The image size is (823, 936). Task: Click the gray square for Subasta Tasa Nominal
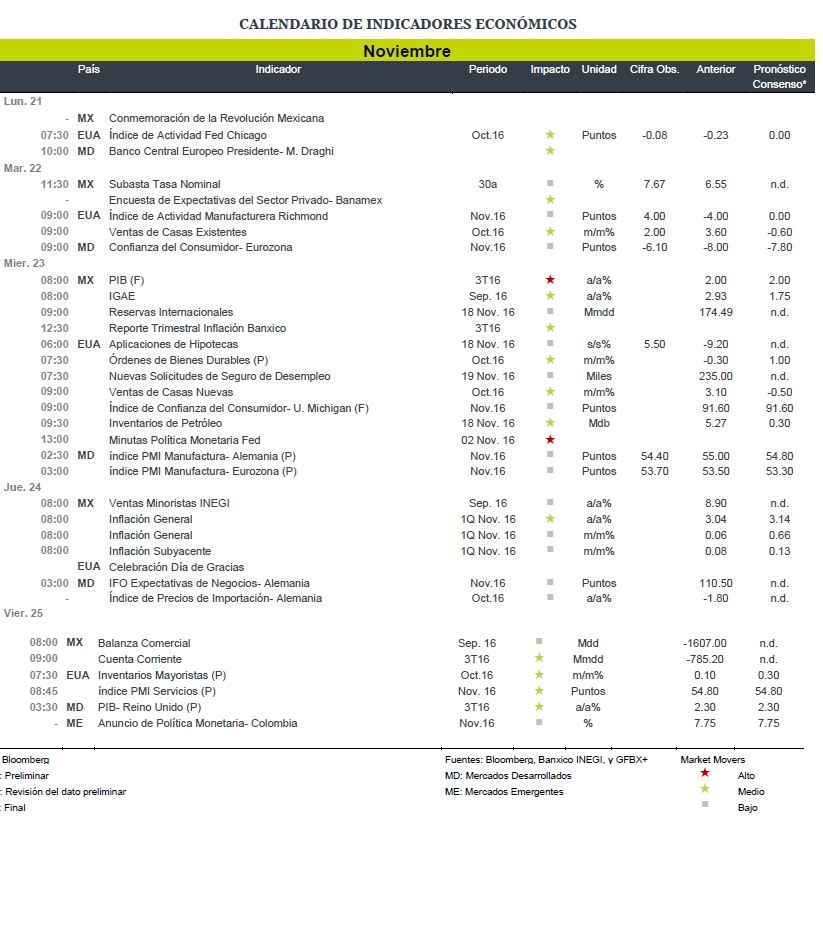tap(550, 183)
